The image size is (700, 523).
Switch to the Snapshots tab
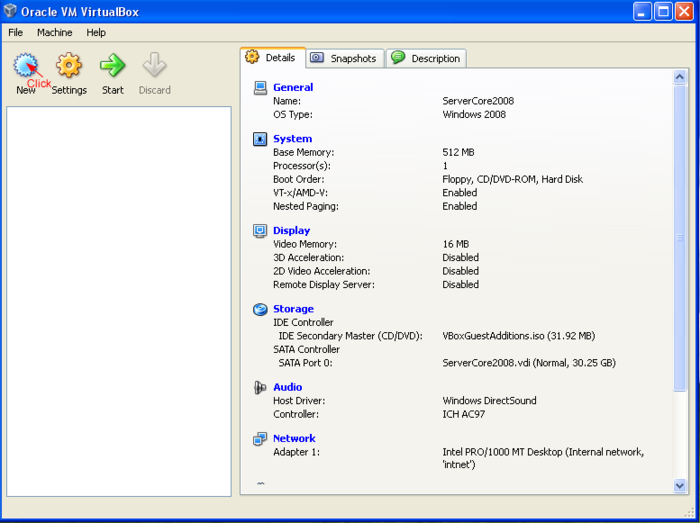tap(344, 59)
